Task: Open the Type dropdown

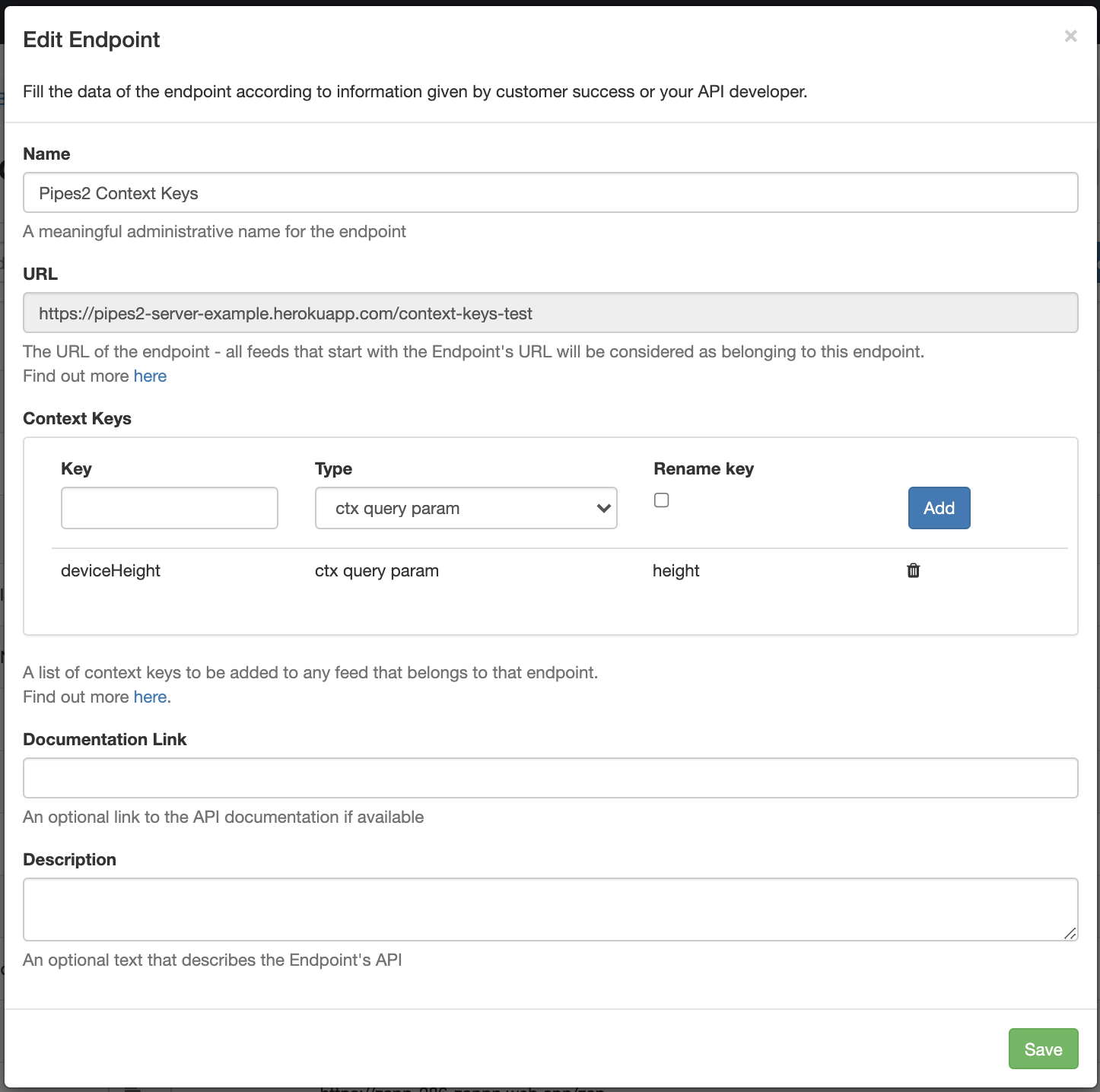Action: 466,508
